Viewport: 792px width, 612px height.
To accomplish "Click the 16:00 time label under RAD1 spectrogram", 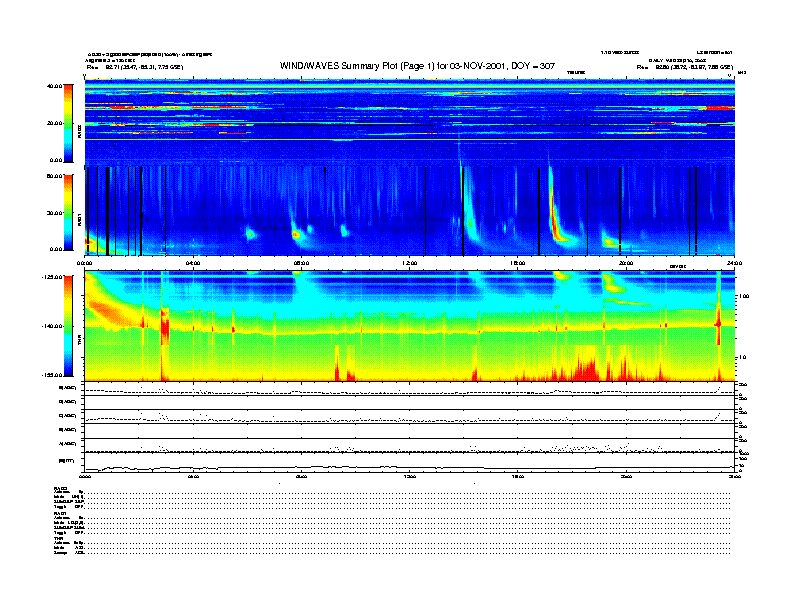I will click(517, 263).
